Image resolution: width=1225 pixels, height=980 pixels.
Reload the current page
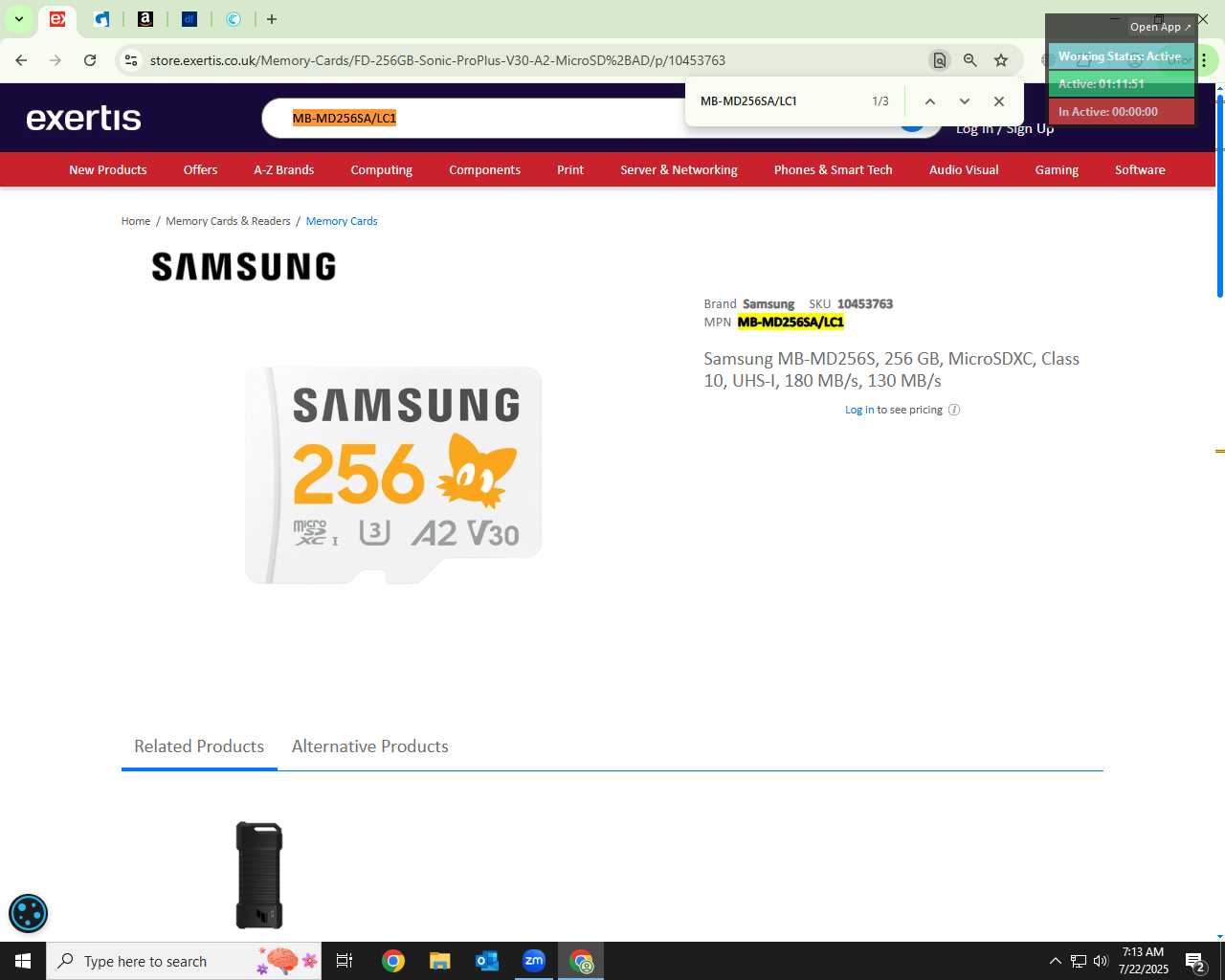coord(90,60)
